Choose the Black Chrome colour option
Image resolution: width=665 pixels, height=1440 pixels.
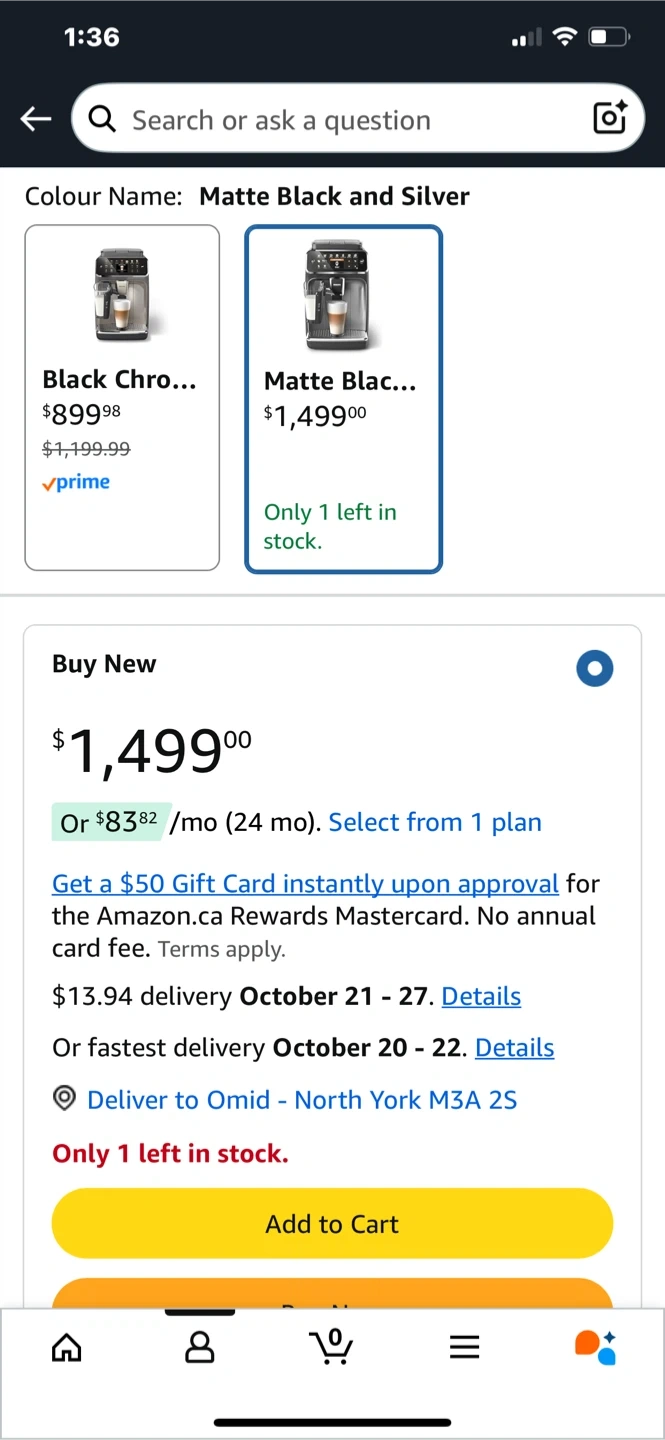point(122,398)
